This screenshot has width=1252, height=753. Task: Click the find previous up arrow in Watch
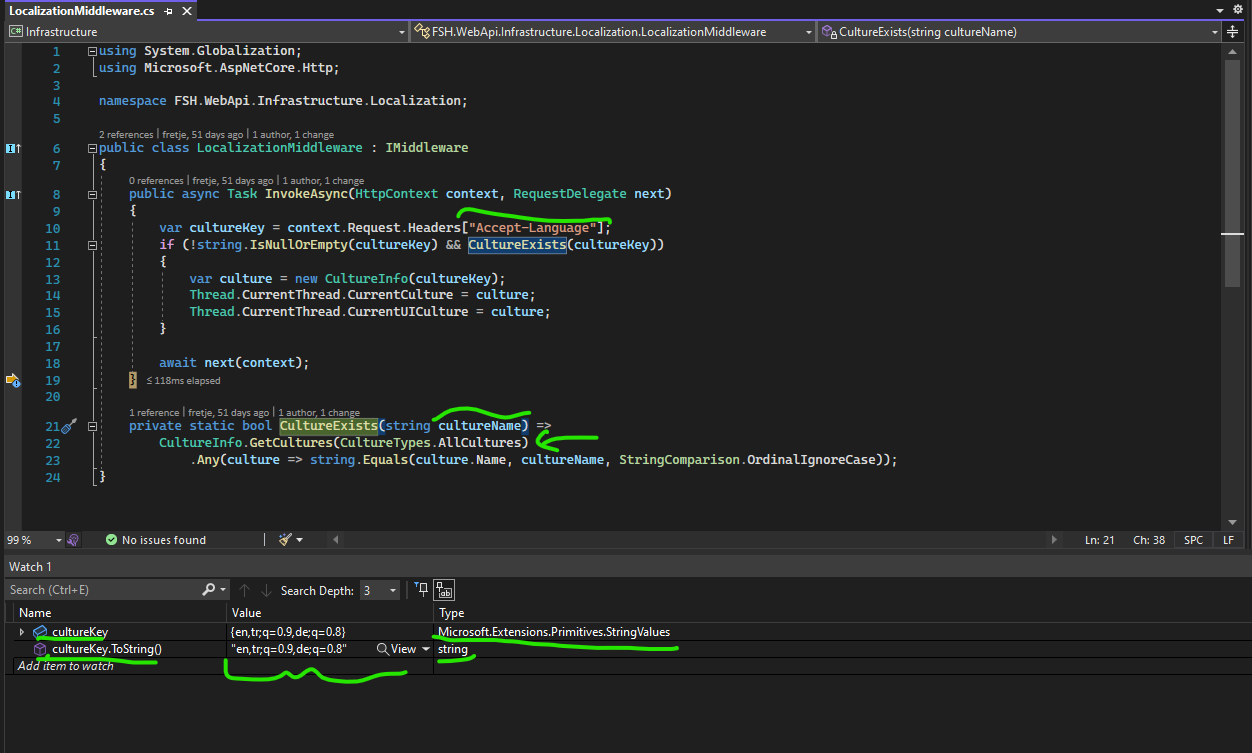tap(243, 590)
